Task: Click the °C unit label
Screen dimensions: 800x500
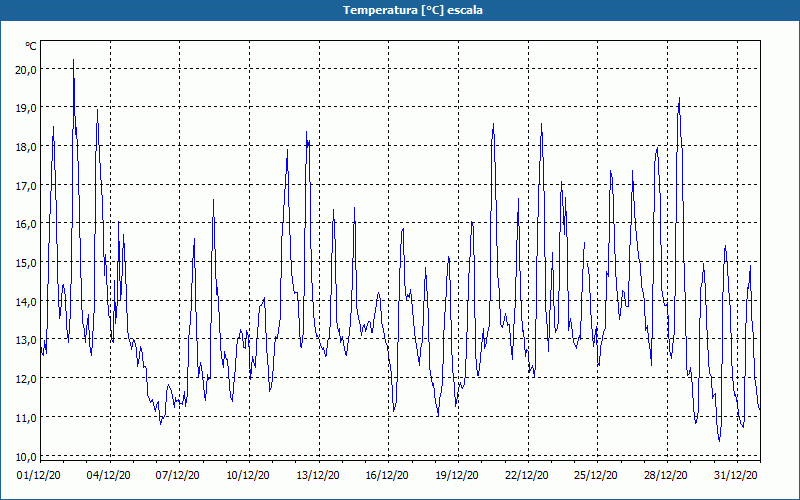Action: tap(31, 46)
